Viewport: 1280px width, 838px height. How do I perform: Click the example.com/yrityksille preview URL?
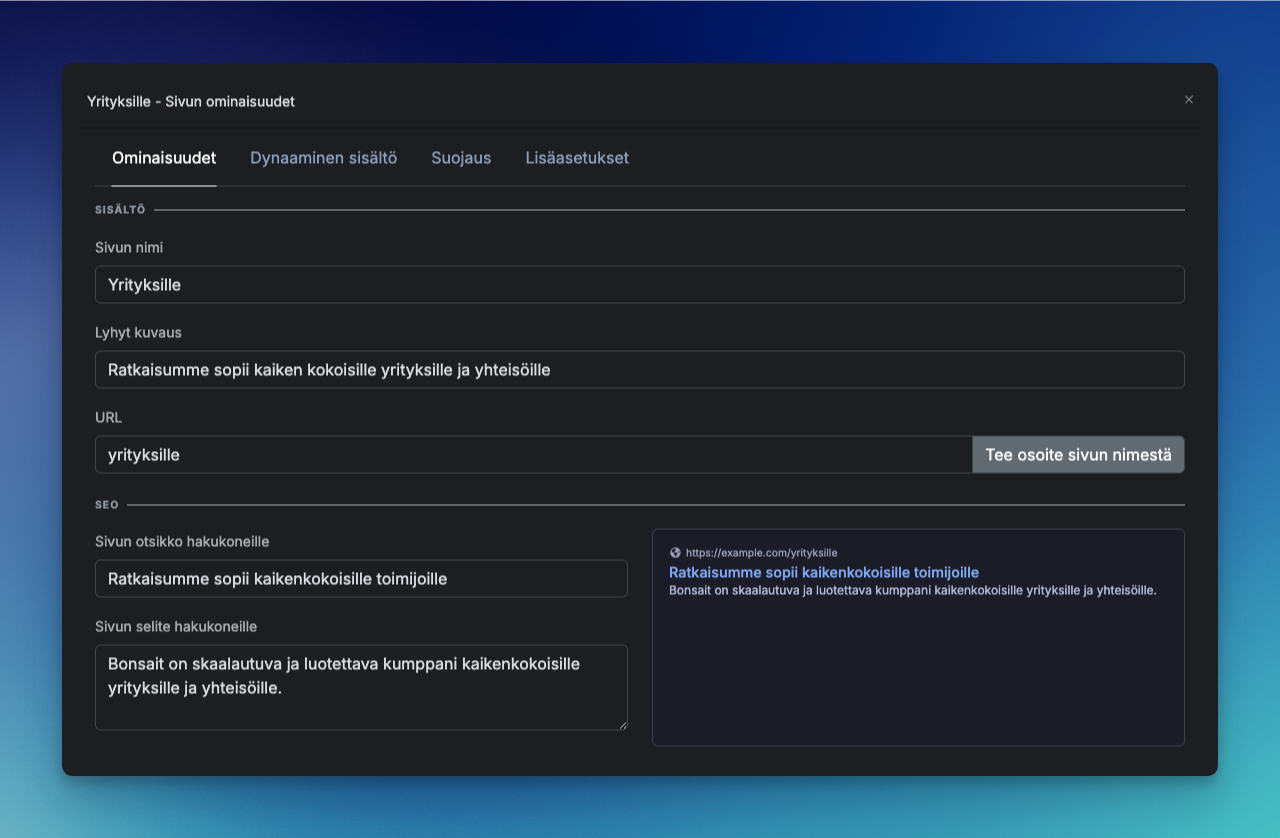[x=761, y=552]
